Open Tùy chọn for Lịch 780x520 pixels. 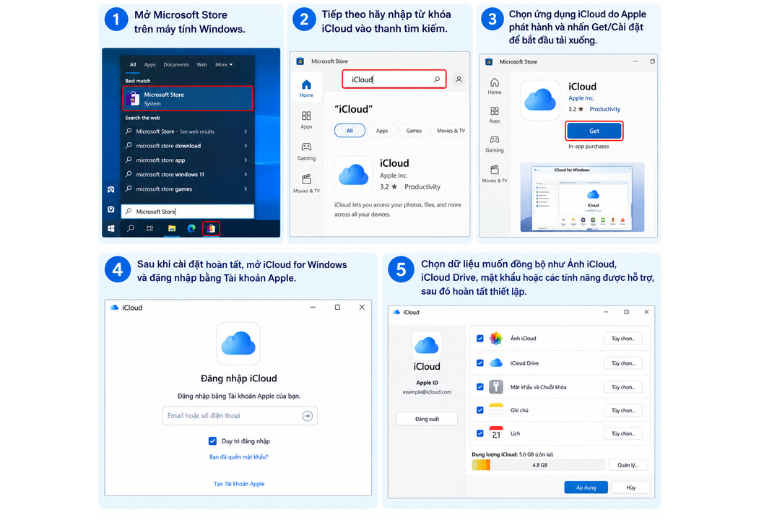coord(623,433)
